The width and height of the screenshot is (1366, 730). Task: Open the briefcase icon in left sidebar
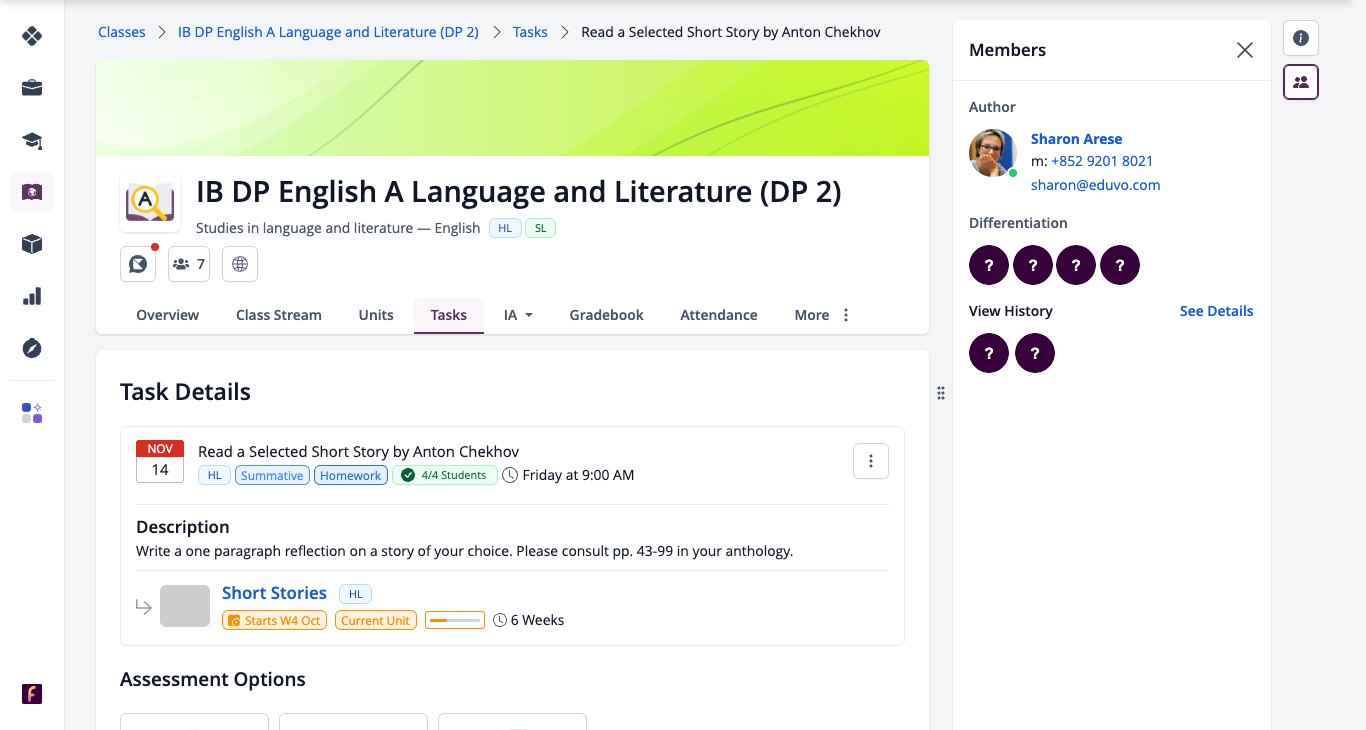pos(32,88)
